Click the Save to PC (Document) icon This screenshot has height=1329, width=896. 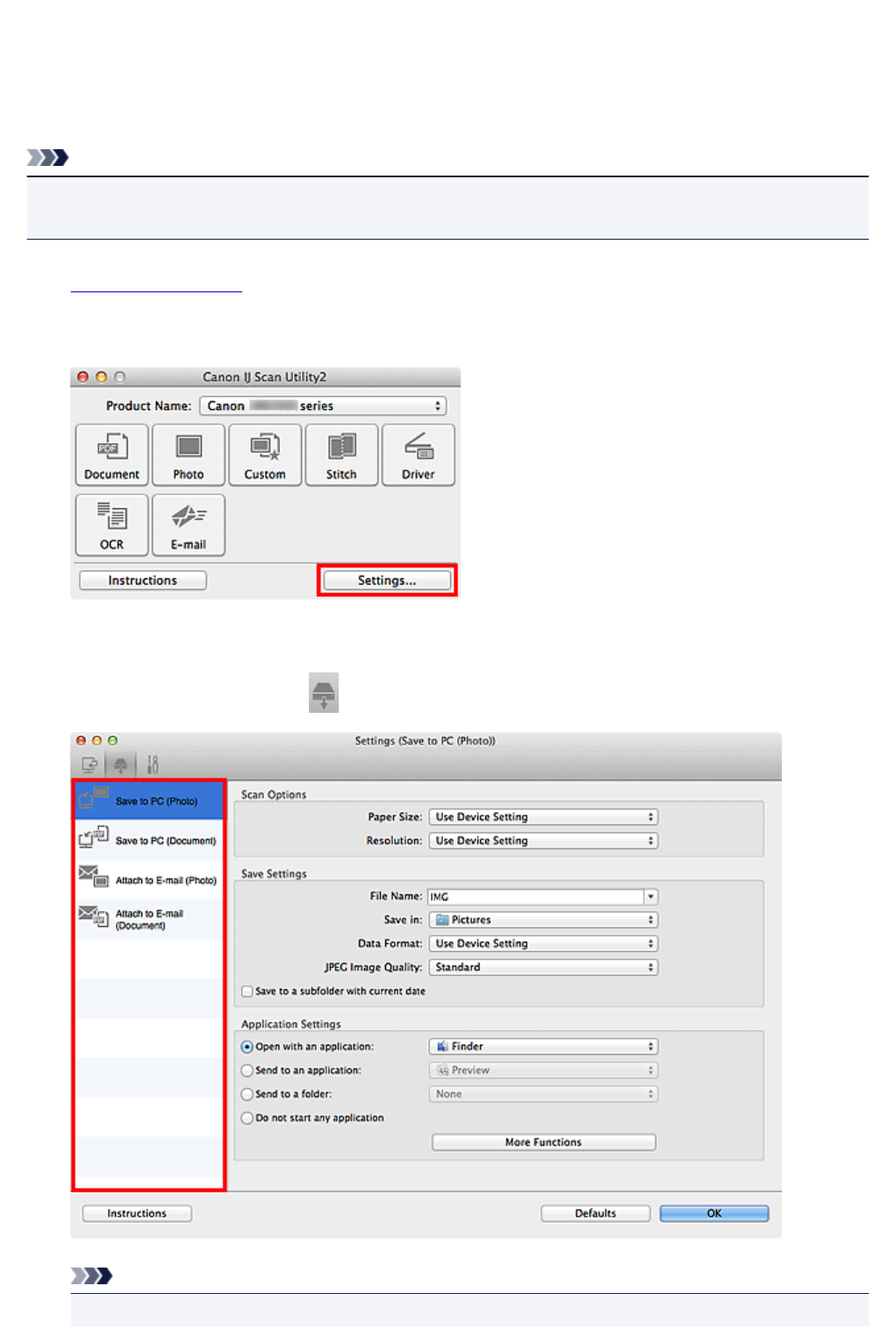coord(94,837)
